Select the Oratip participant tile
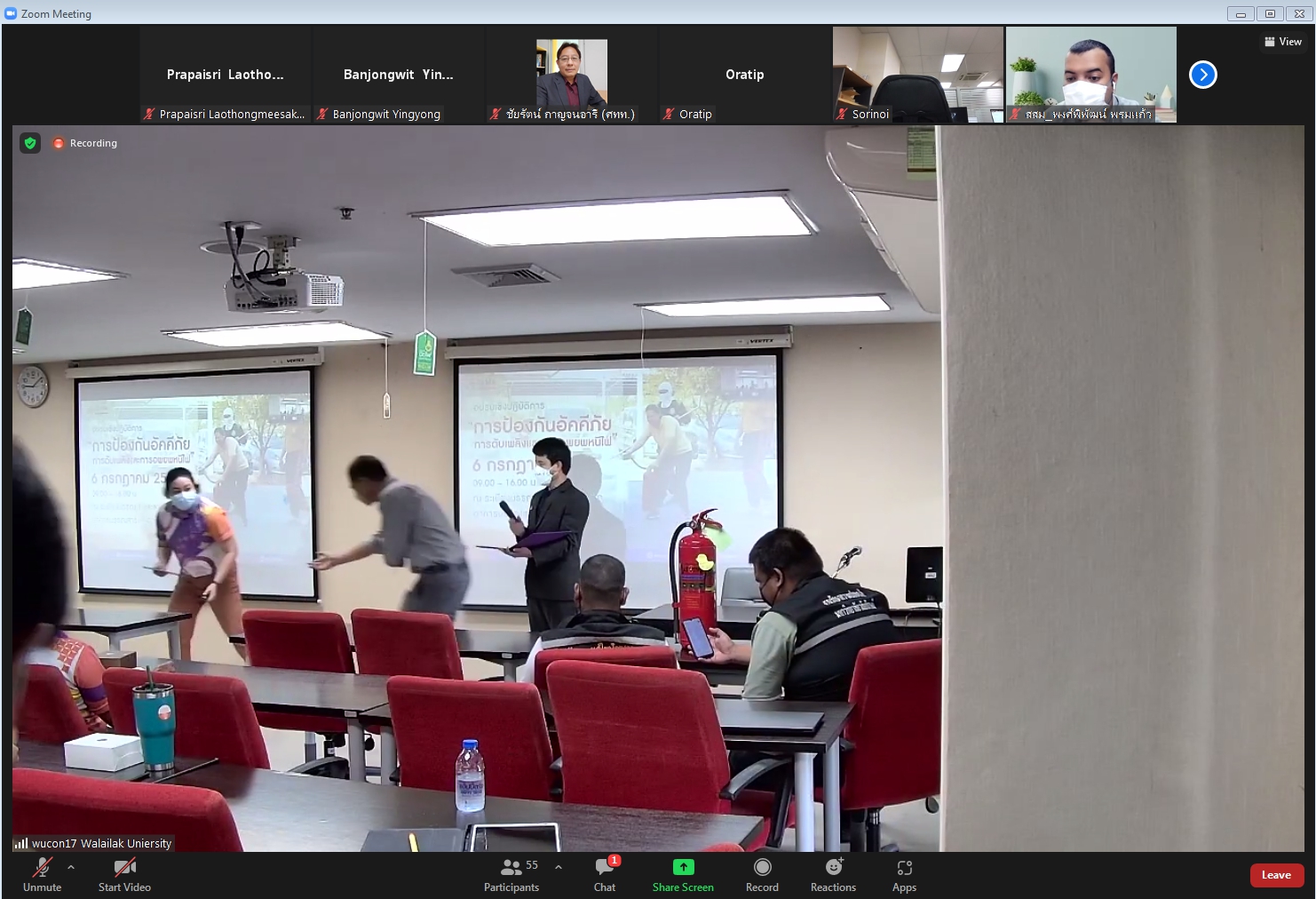Image resolution: width=1316 pixels, height=899 pixels. pos(744,75)
